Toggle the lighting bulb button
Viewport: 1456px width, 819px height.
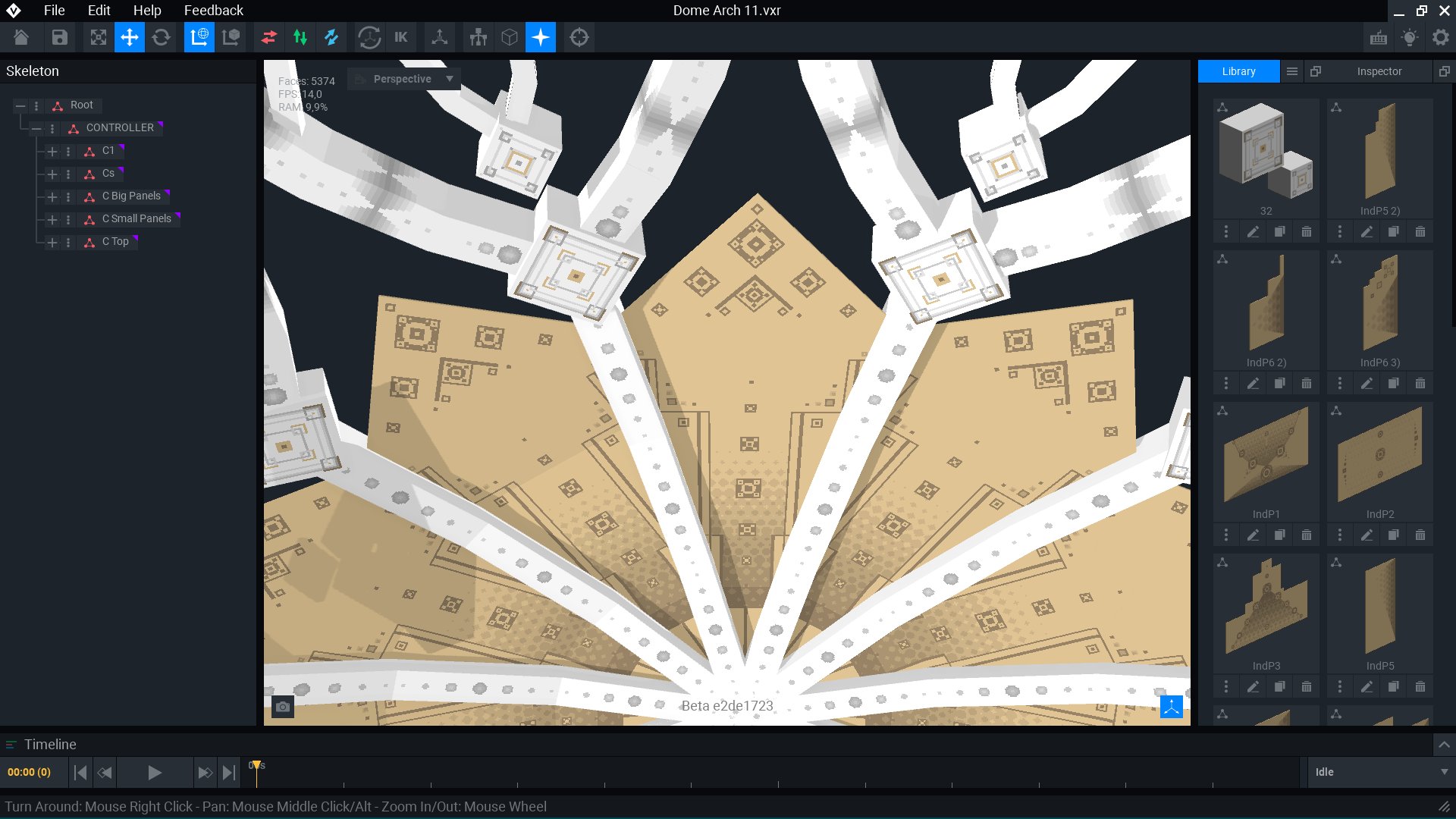tap(1409, 37)
